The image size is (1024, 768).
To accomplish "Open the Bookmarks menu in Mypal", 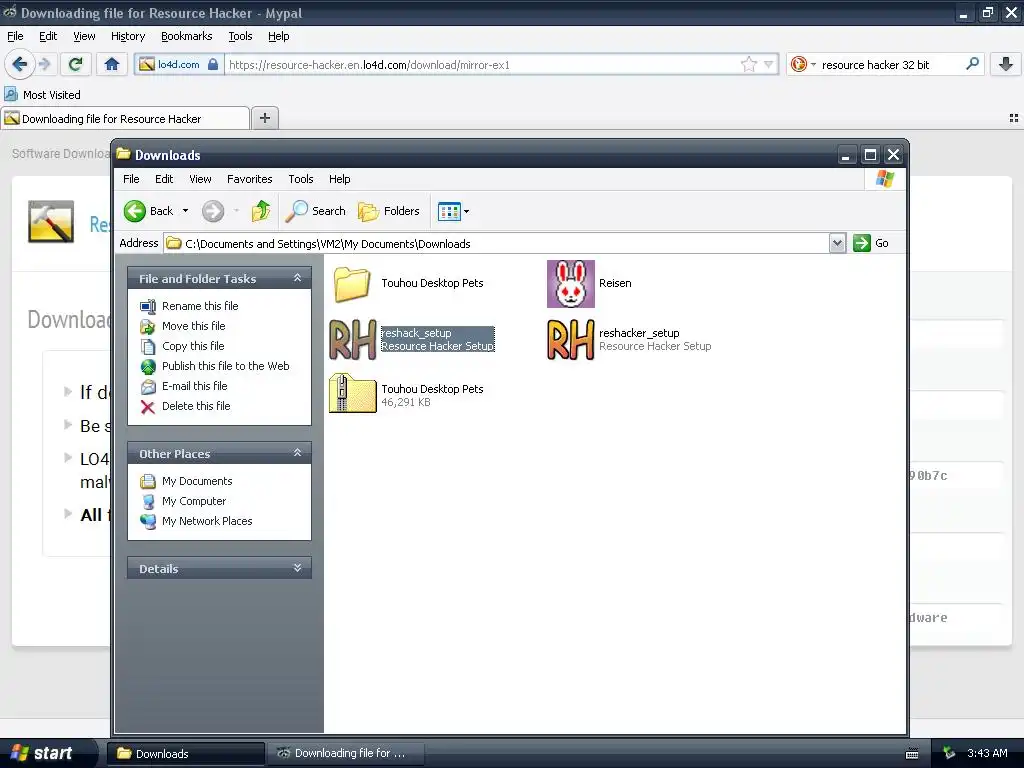I will coord(187,36).
